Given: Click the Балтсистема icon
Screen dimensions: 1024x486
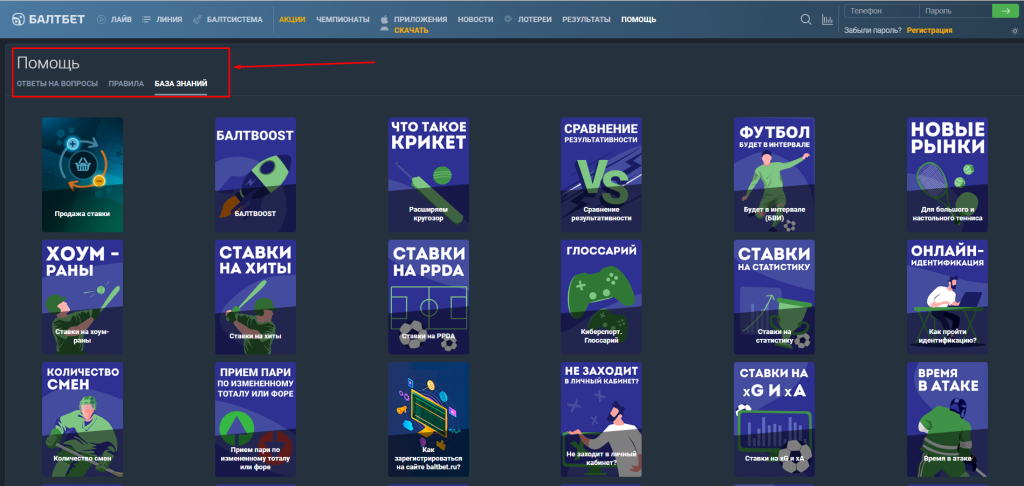Looking at the screenshot, I should click(197, 20).
